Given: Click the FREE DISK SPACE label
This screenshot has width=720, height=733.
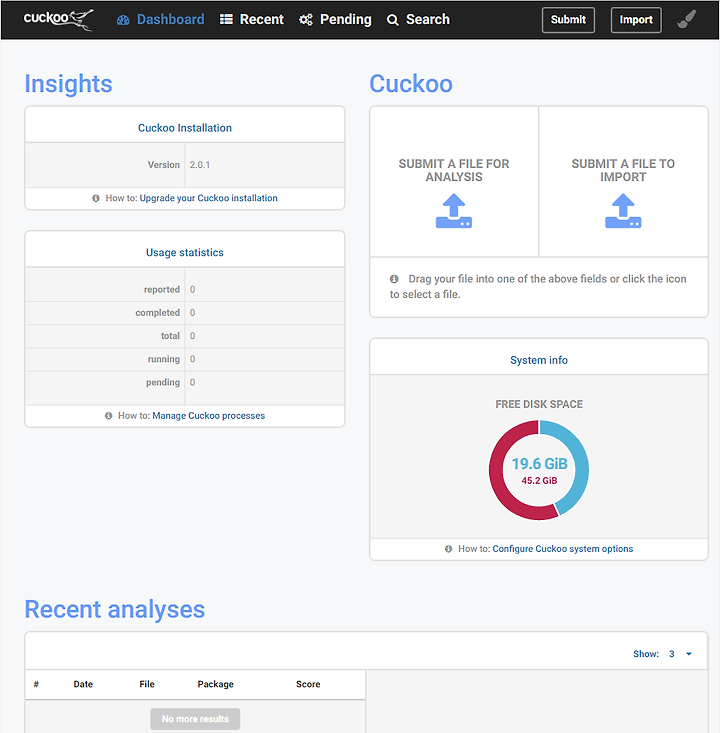Looking at the screenshot, I should click(539, 404).
